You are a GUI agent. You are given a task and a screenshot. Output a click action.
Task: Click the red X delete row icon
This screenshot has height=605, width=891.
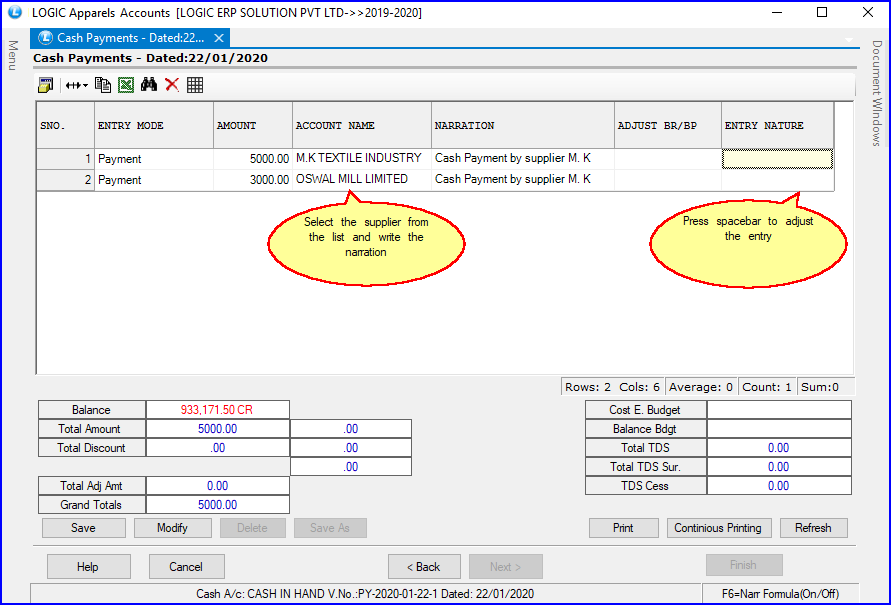coord(172,85)
